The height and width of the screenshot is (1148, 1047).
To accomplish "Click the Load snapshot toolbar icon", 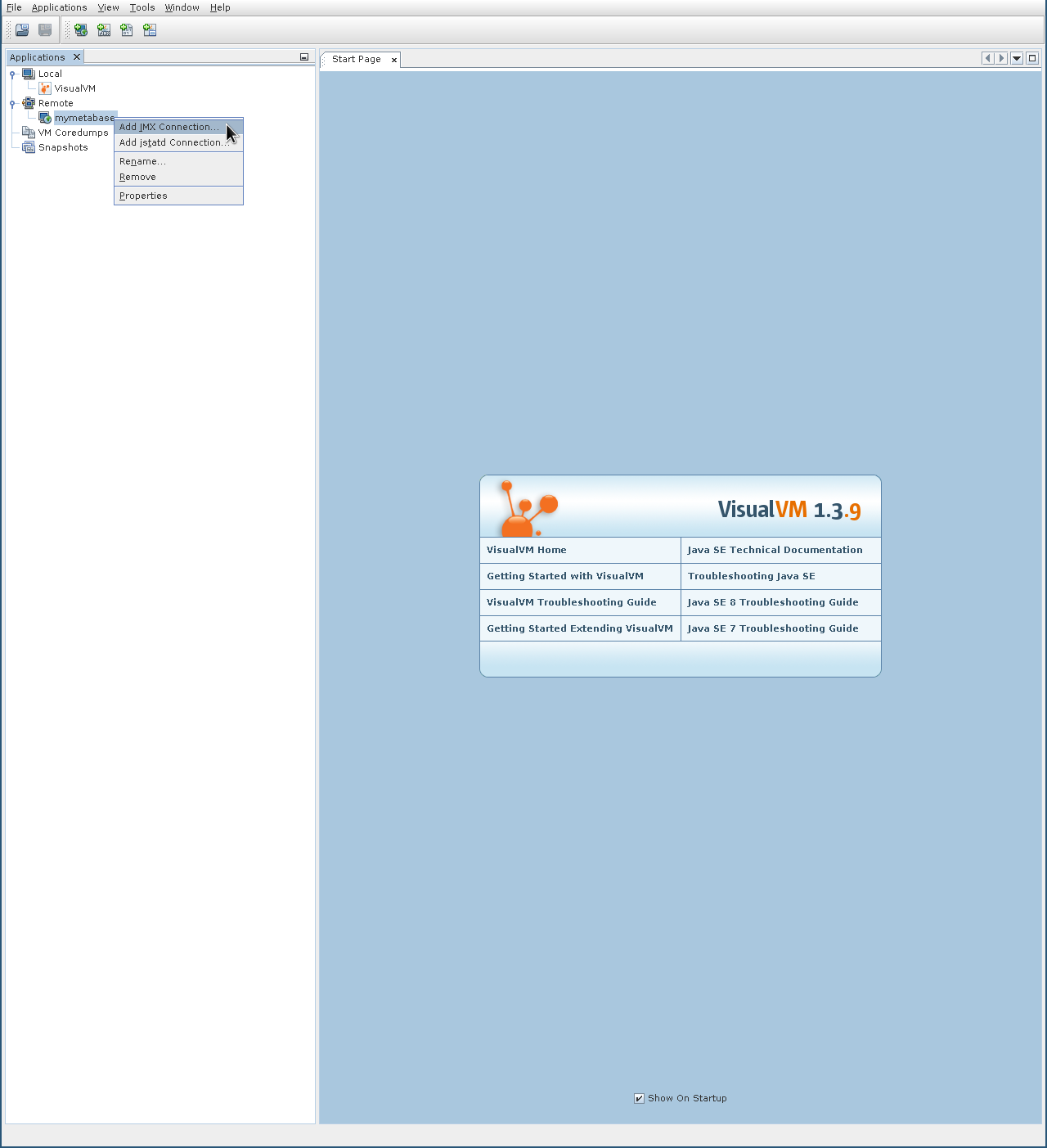I will point(22,30).
